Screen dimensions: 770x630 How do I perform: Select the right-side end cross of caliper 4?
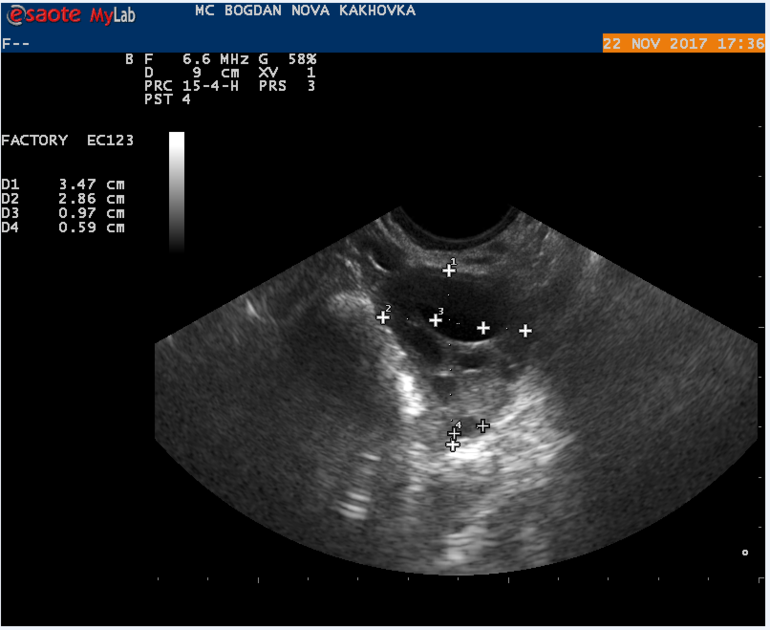coord(483,426)
